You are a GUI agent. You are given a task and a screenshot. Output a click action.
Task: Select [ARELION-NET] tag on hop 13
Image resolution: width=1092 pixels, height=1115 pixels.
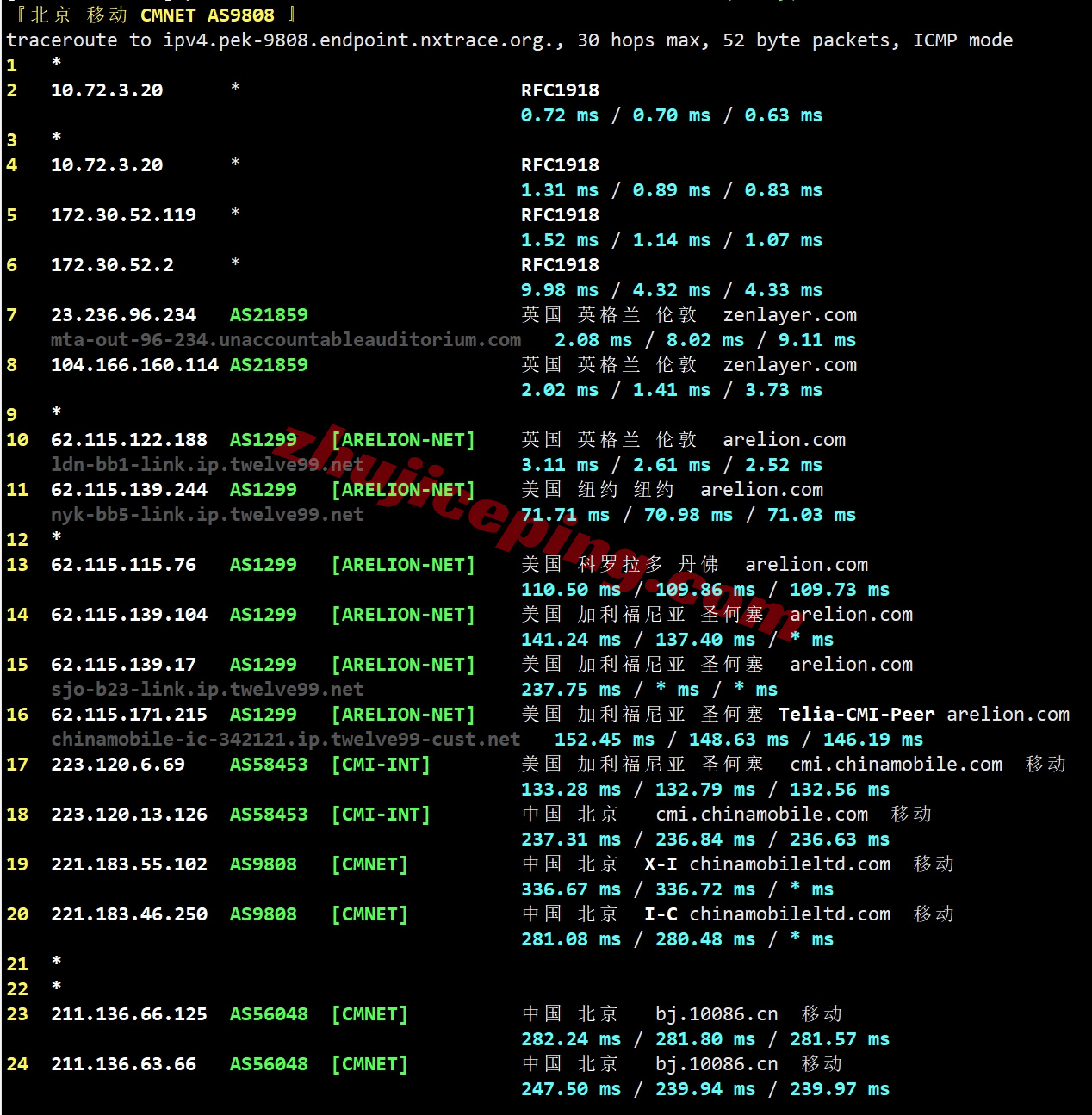[403, 565]
